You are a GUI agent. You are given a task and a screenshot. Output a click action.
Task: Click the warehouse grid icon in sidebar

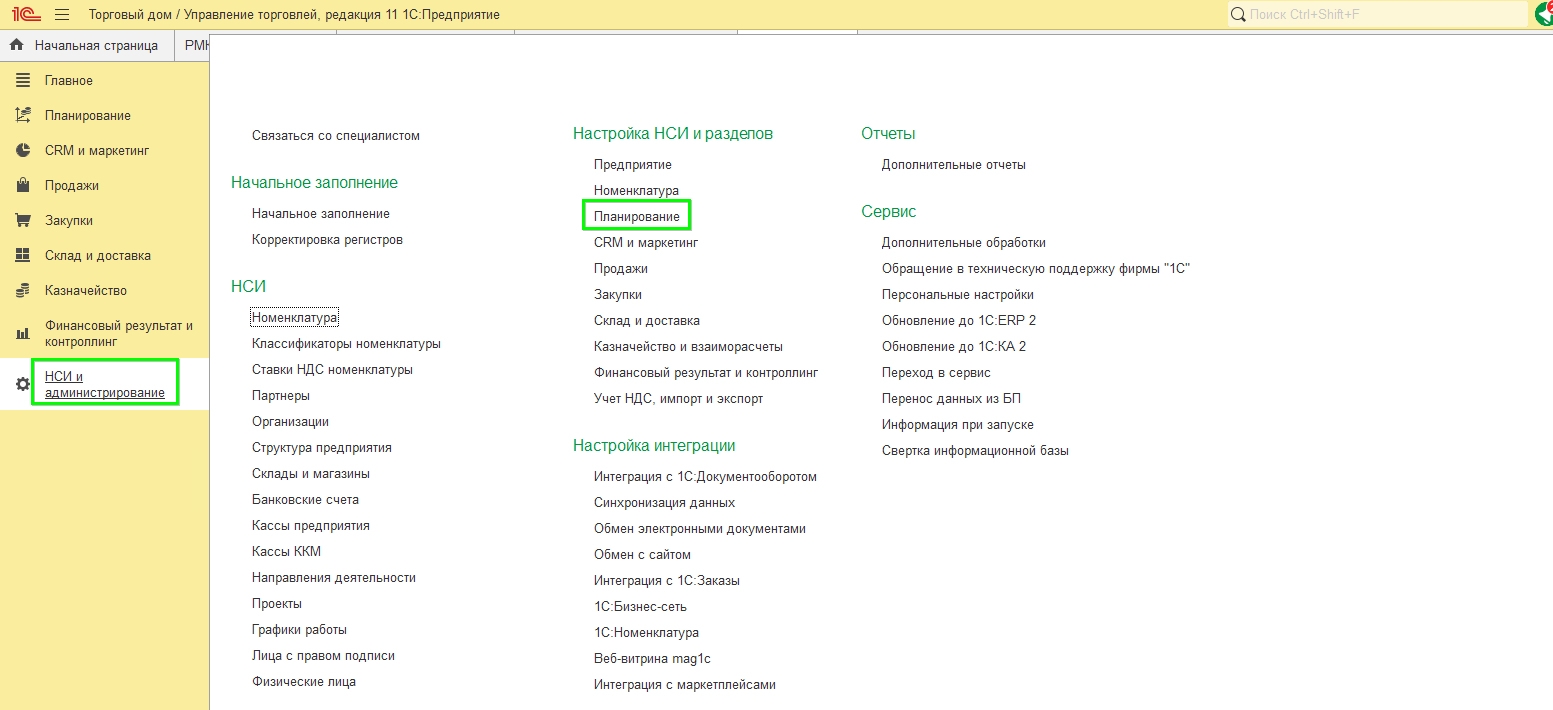23,255
